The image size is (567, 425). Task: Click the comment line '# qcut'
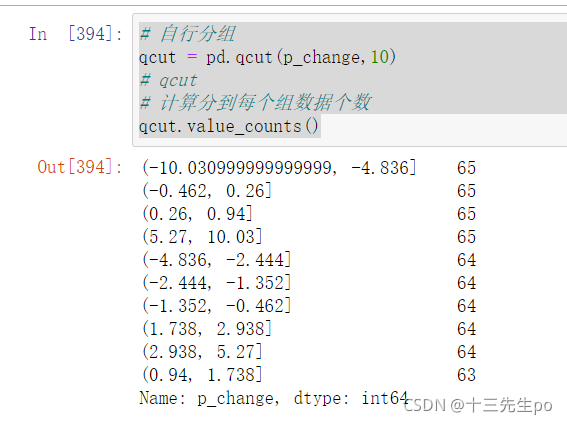click(x=169, y=80)
